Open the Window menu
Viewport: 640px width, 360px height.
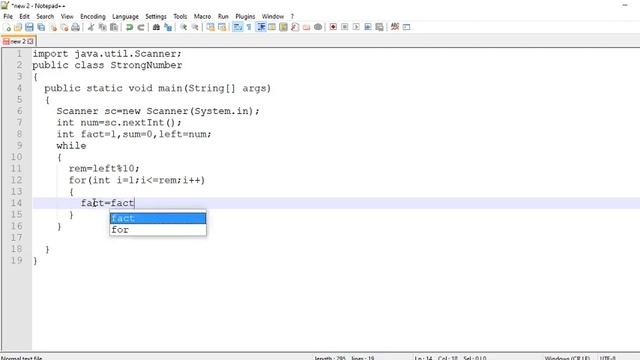coord(273,16)
